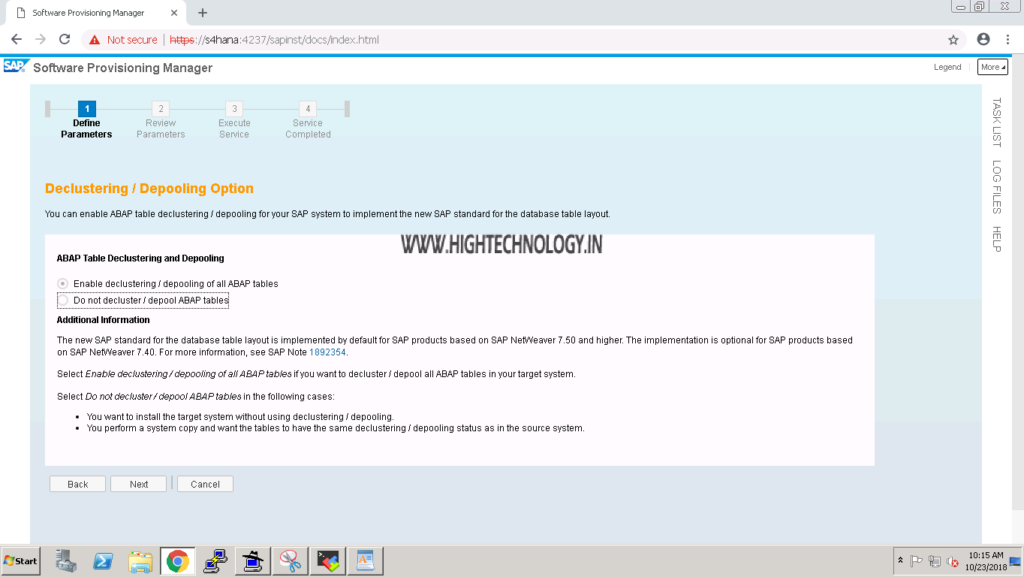
Task: Click the network tray icon
Action: coord(935,561)
